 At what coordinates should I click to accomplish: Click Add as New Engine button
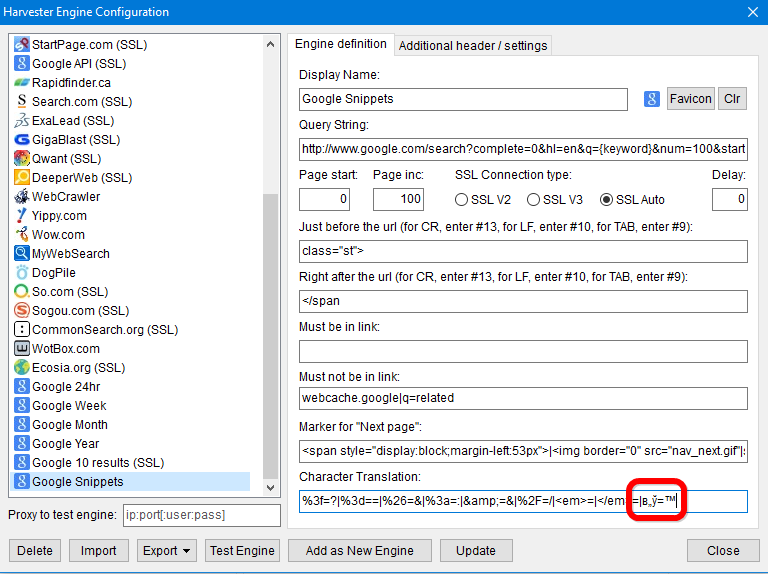tap(360, 551)
